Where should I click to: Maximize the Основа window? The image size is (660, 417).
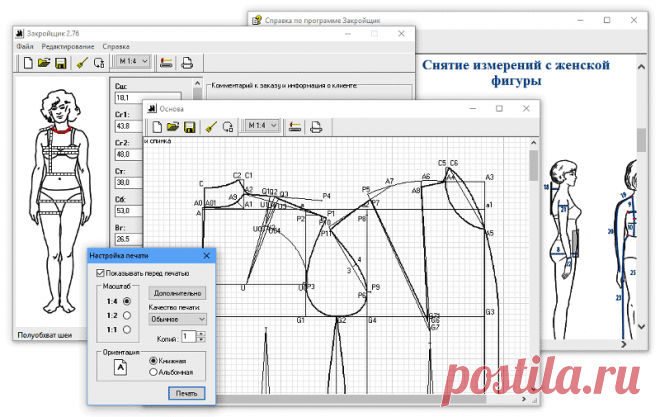[x=499, y=109]
